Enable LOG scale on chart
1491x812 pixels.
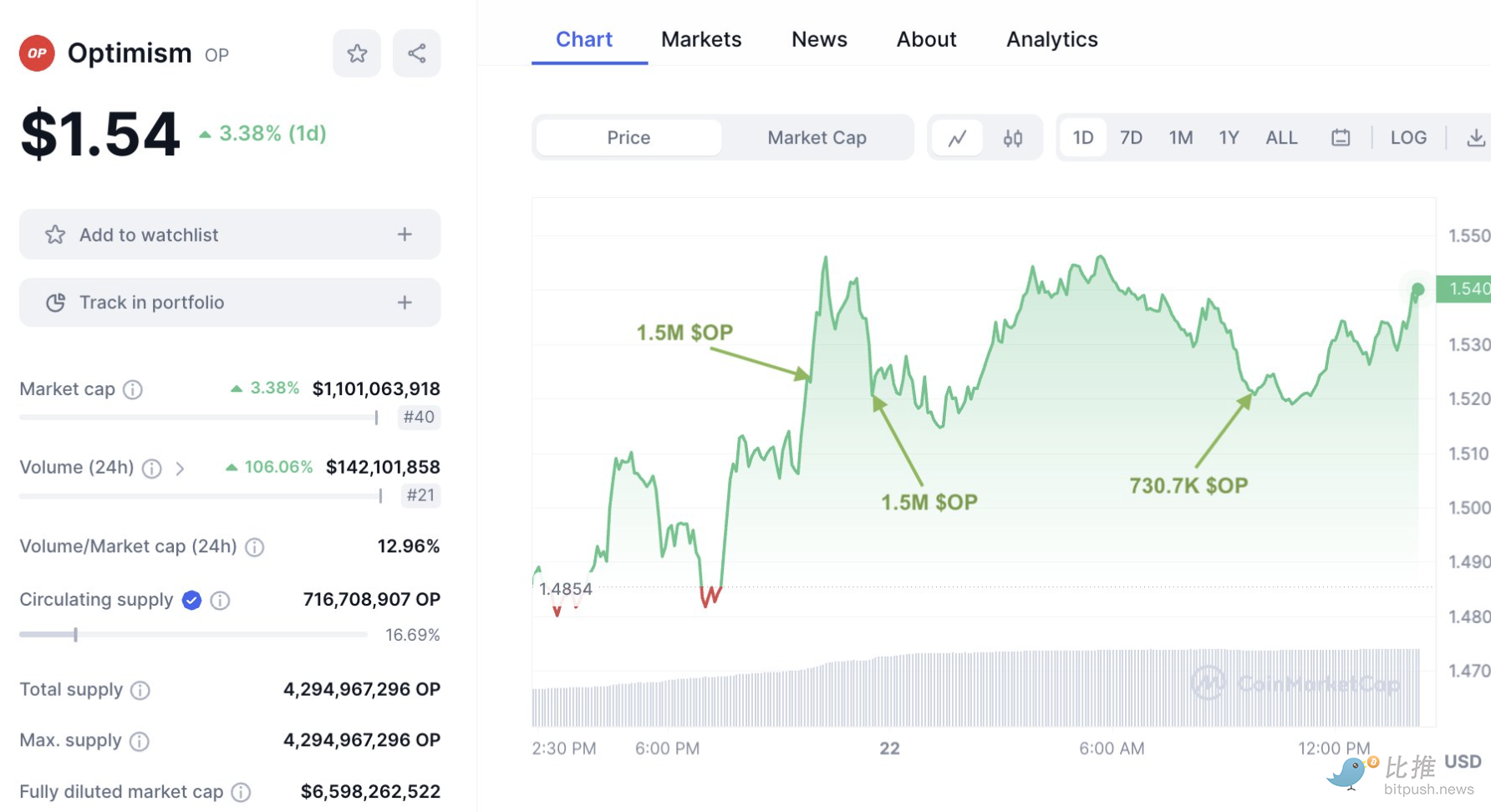coord(1408,138)
